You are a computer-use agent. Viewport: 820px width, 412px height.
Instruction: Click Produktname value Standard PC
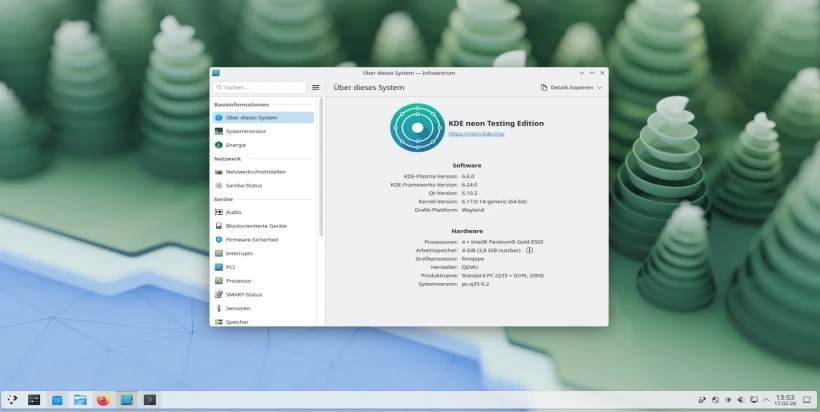[503, 276]
